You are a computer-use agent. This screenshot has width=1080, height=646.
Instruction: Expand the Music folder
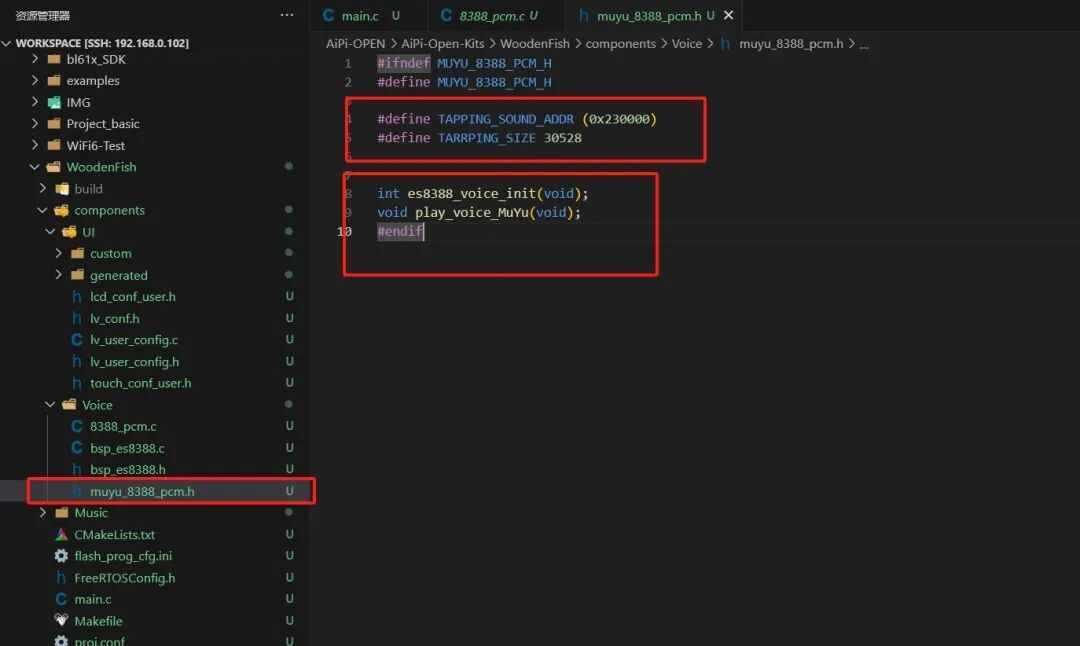pos(43,513)
